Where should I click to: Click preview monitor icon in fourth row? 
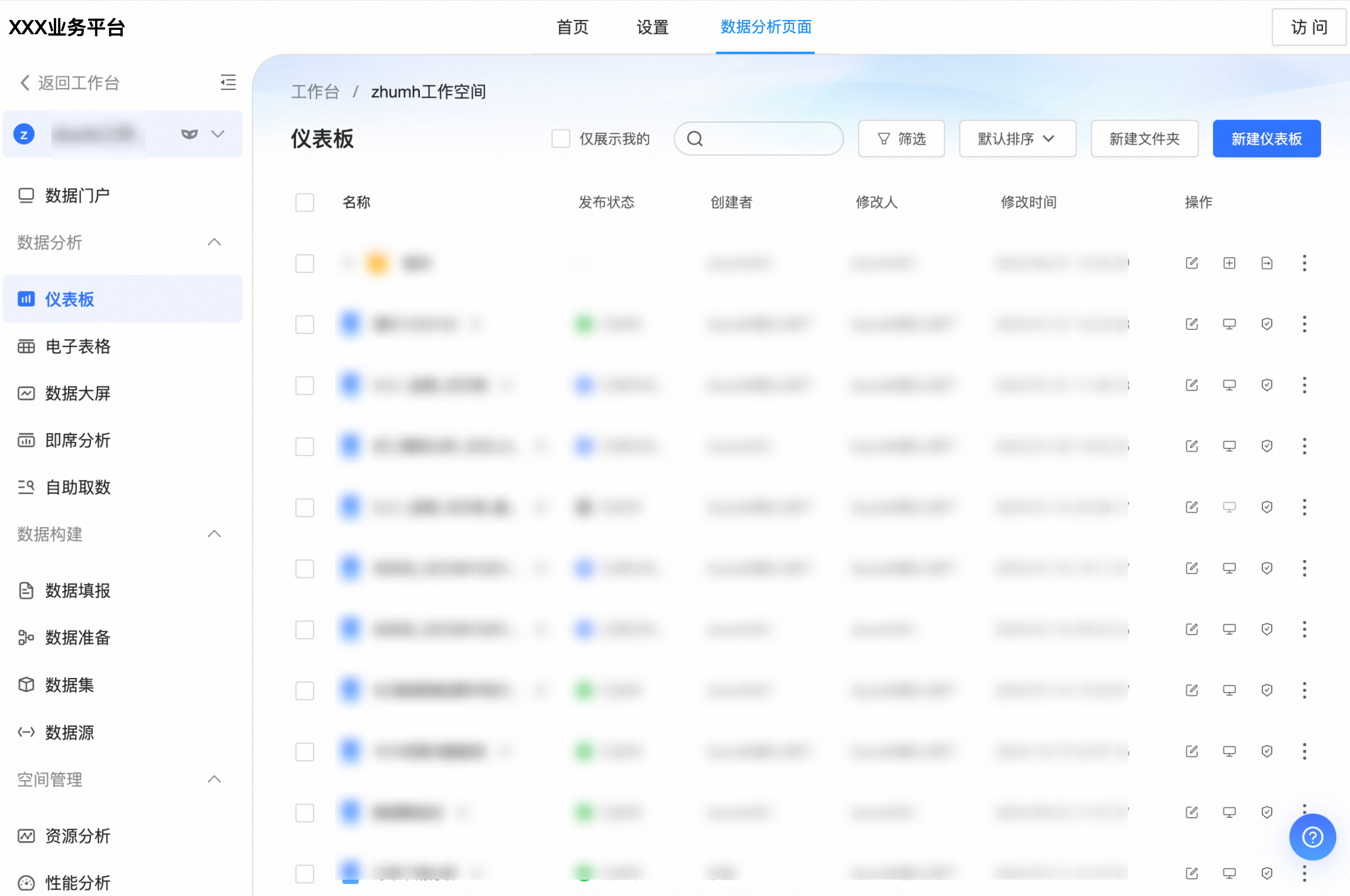1229,446
